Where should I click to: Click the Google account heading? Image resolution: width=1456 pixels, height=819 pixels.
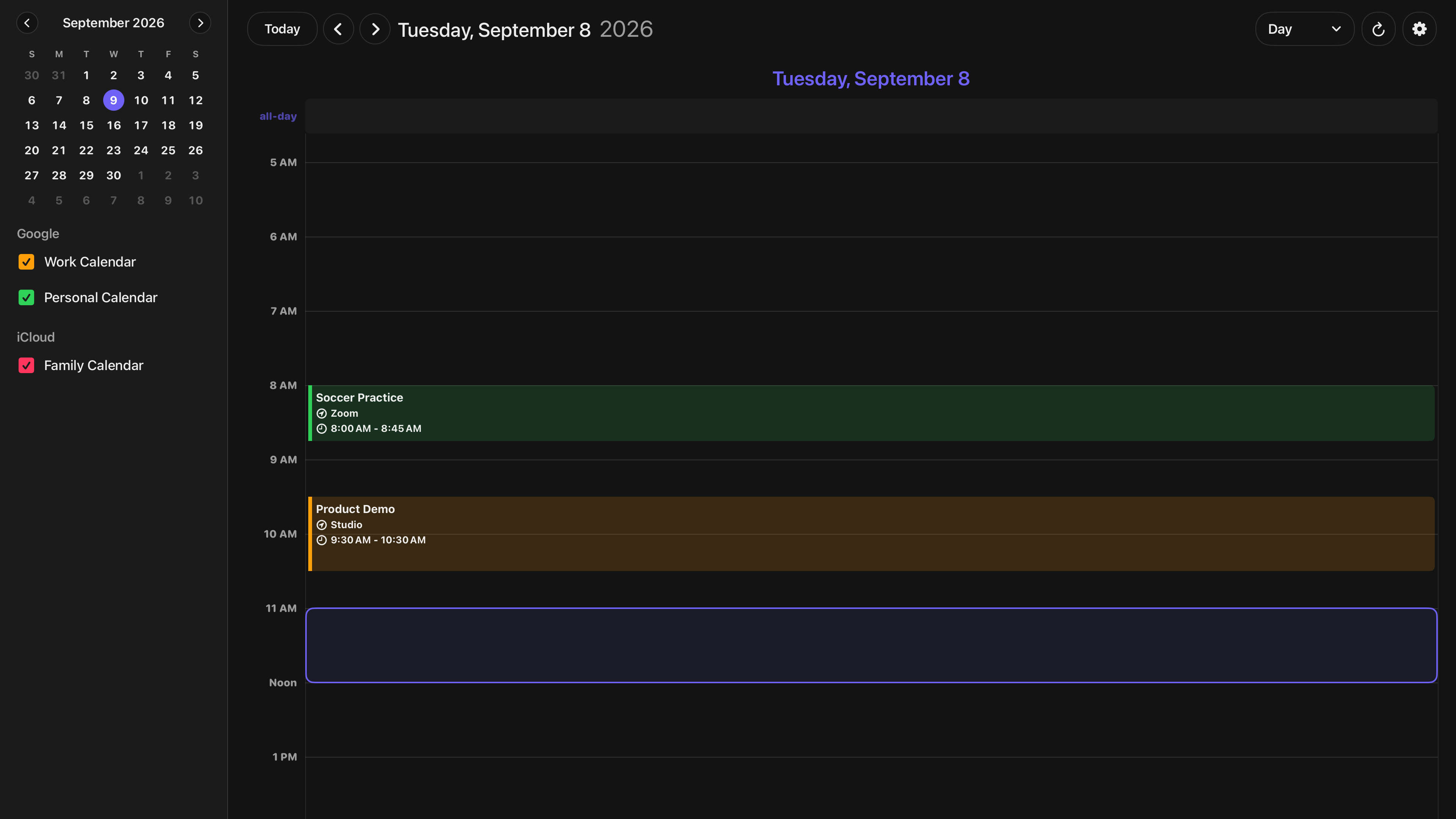(x=38, y=234)
